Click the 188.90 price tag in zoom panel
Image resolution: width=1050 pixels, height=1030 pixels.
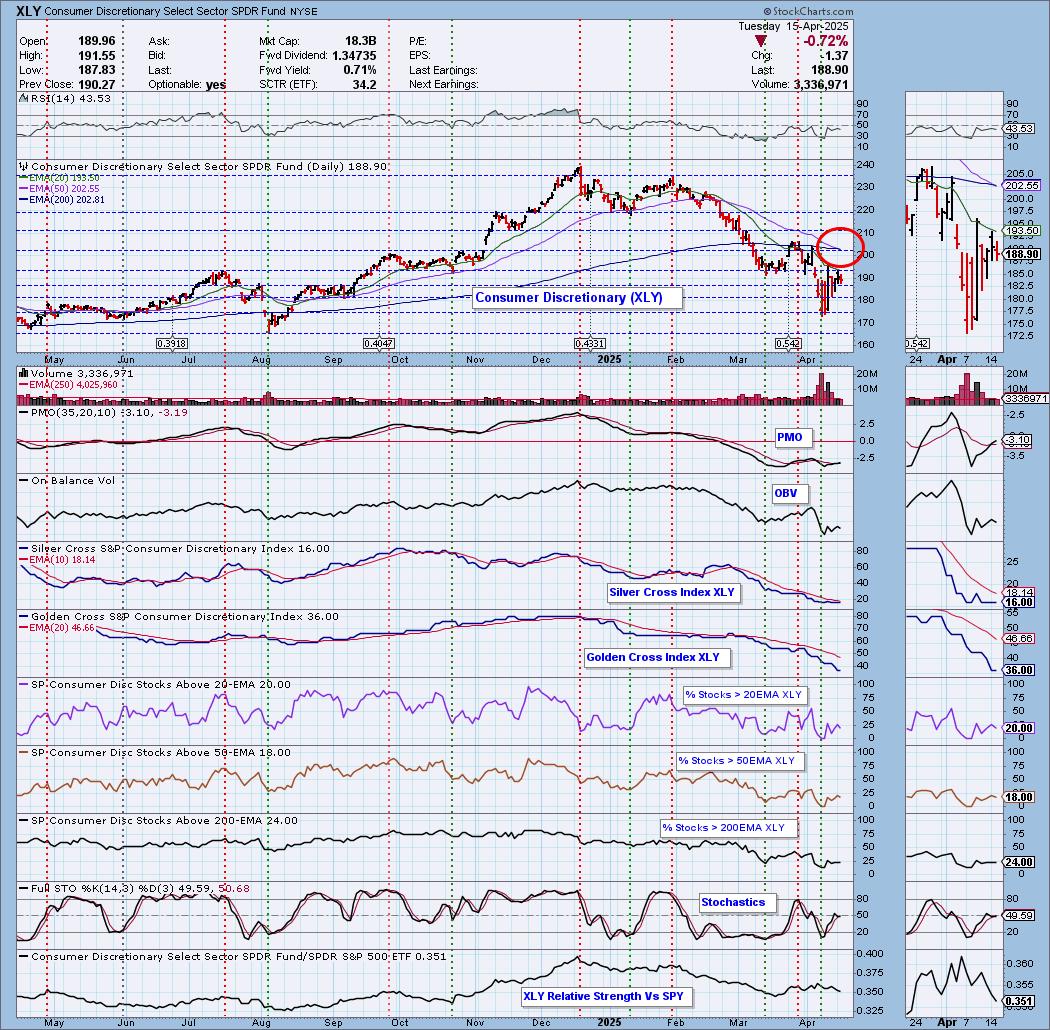tap(1022, 254)
